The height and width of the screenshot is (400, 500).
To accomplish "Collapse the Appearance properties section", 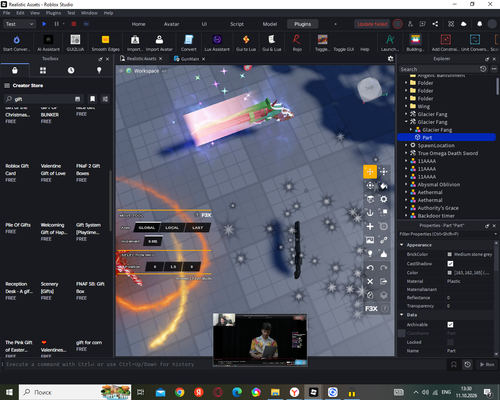I will click(402, 245).
